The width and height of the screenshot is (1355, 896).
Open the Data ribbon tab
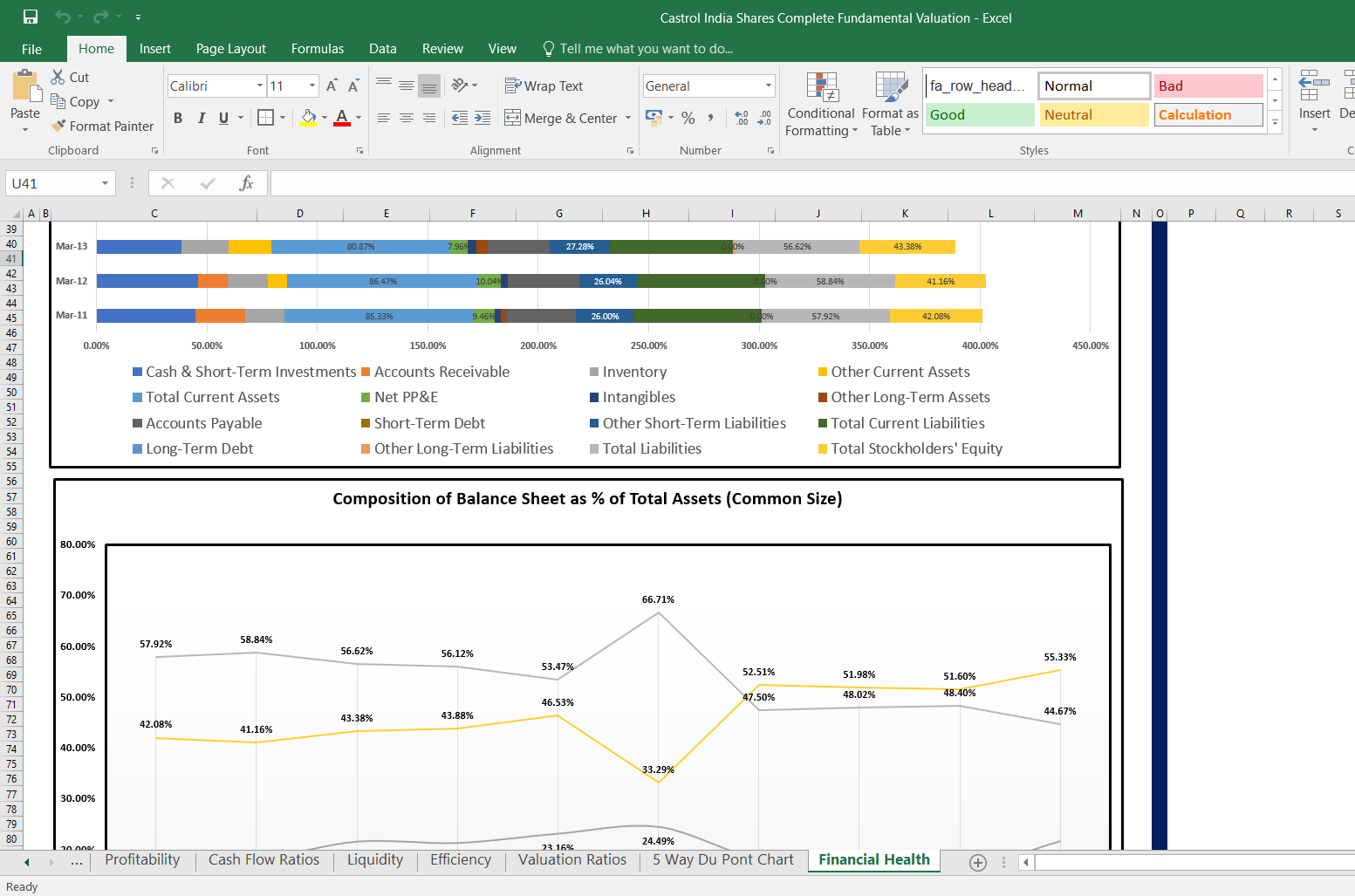[x=383, y=49]
